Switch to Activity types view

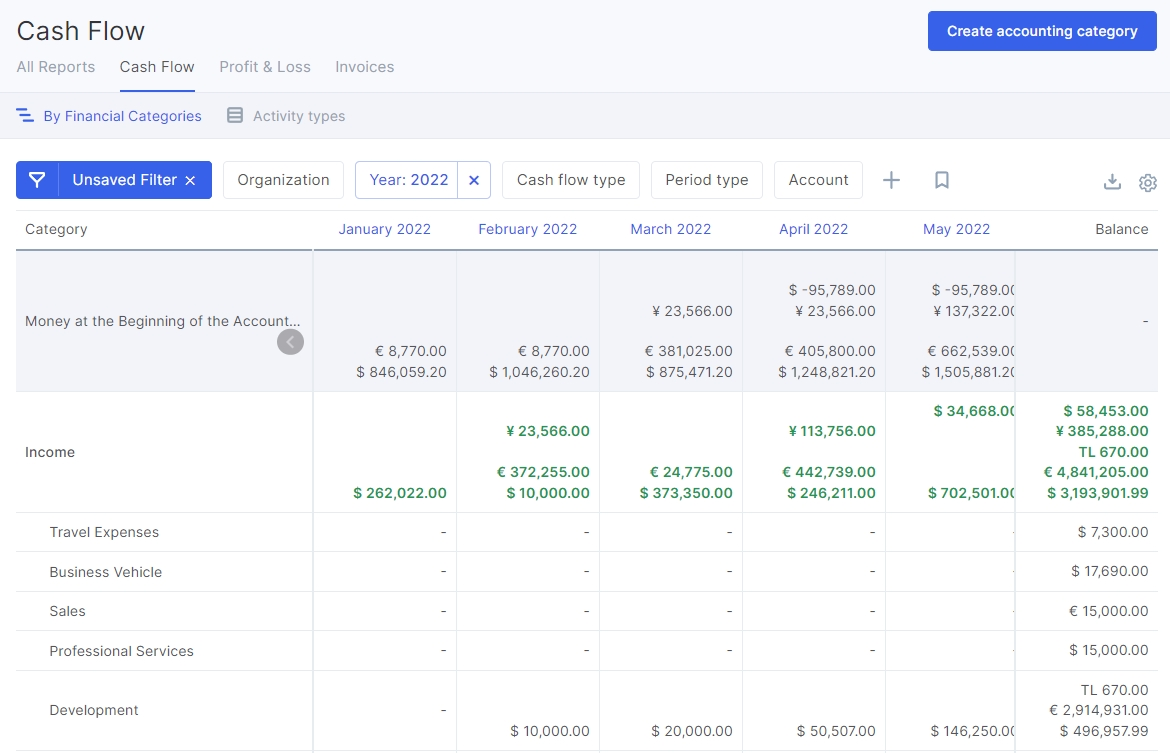tap(286, 116)
